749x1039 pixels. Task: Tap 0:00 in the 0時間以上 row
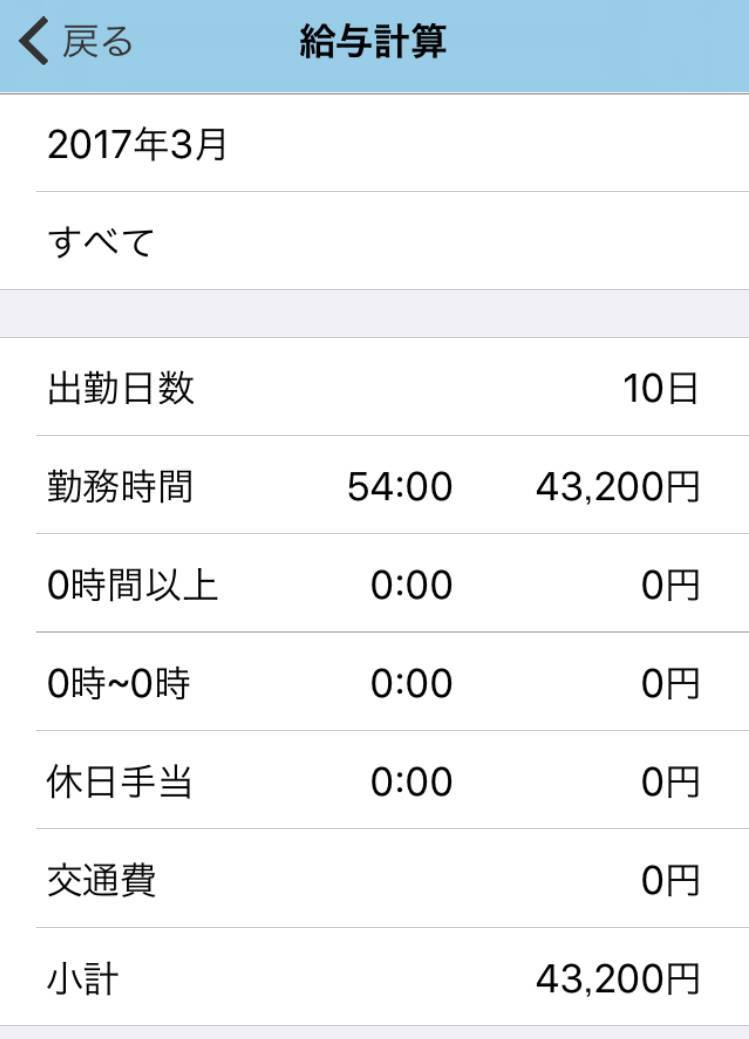[412, 585]
